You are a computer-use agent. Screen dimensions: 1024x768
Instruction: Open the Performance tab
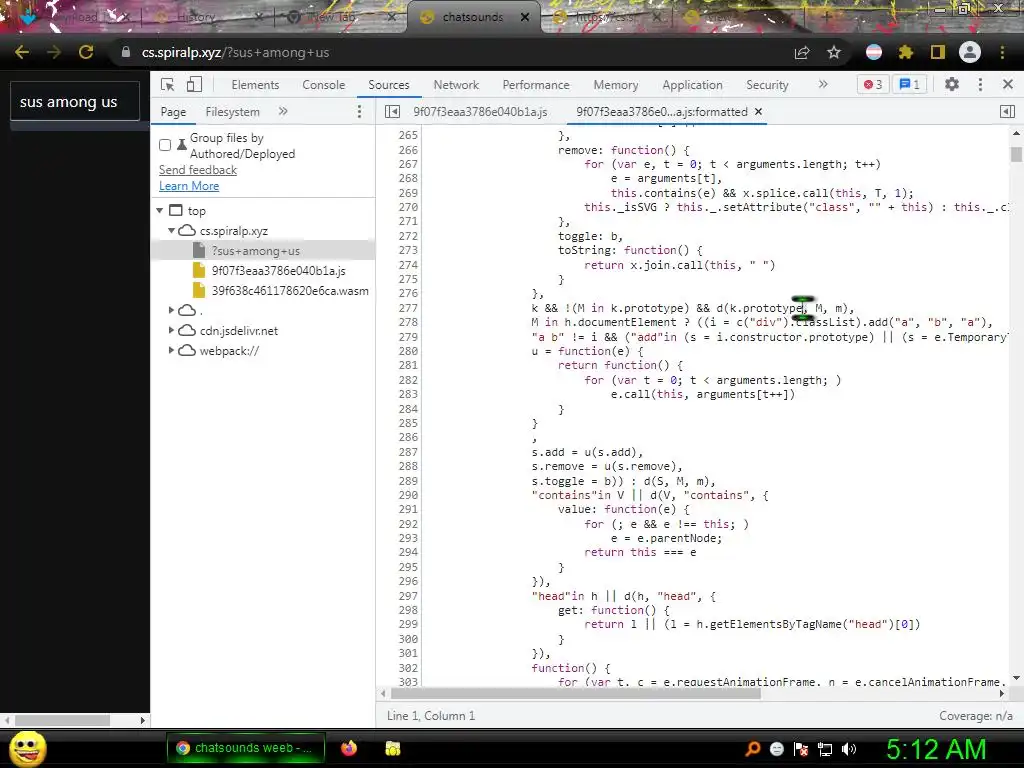[536, 85]
